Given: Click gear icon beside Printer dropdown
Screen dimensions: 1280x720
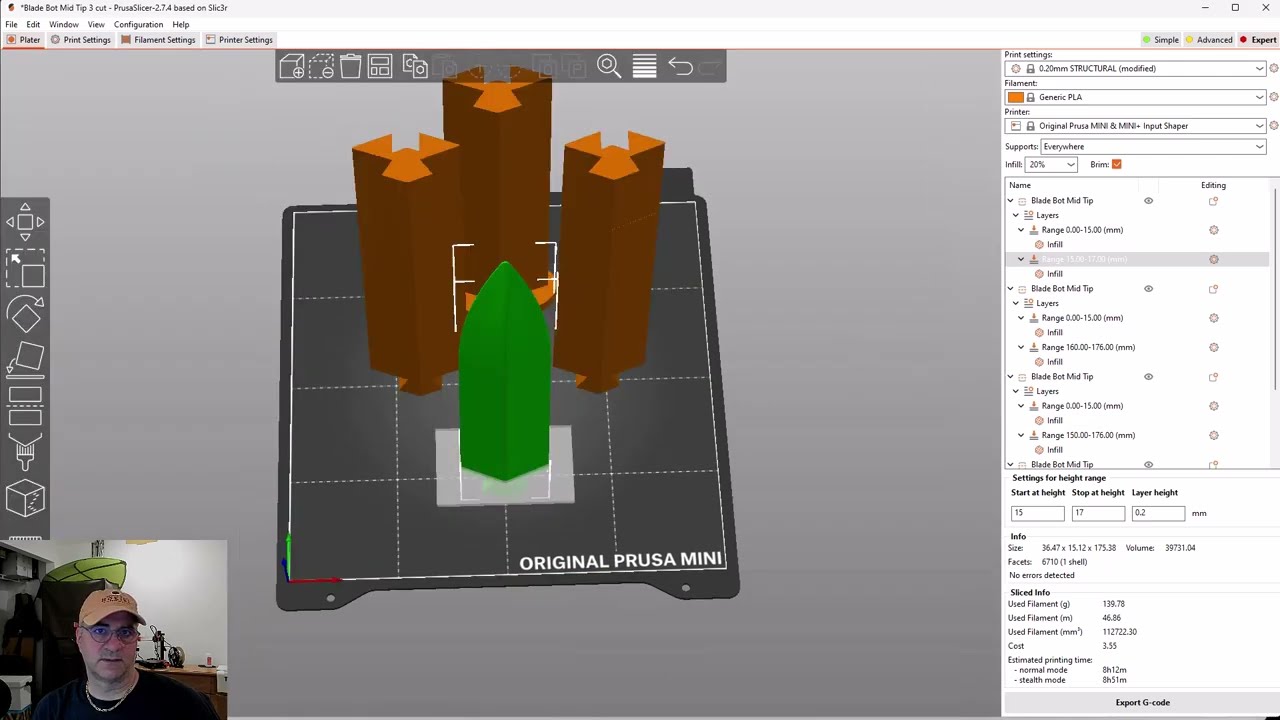Looking at the screenshot, I should pos(1273,126).
